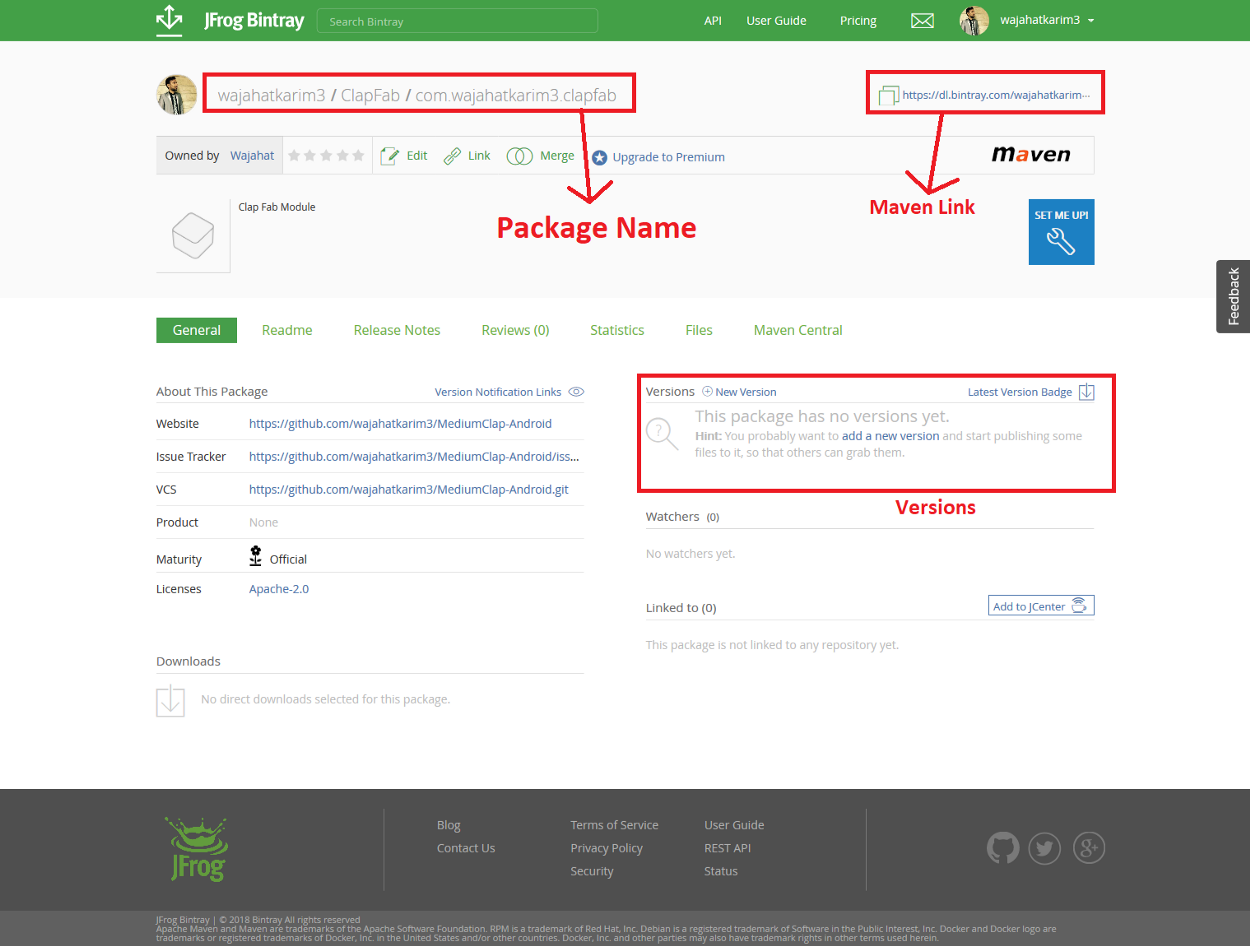Switch to the Release Notes tab
Image resolution: width=1250 pixels, height=946 pixels.
tap(397, 330)
